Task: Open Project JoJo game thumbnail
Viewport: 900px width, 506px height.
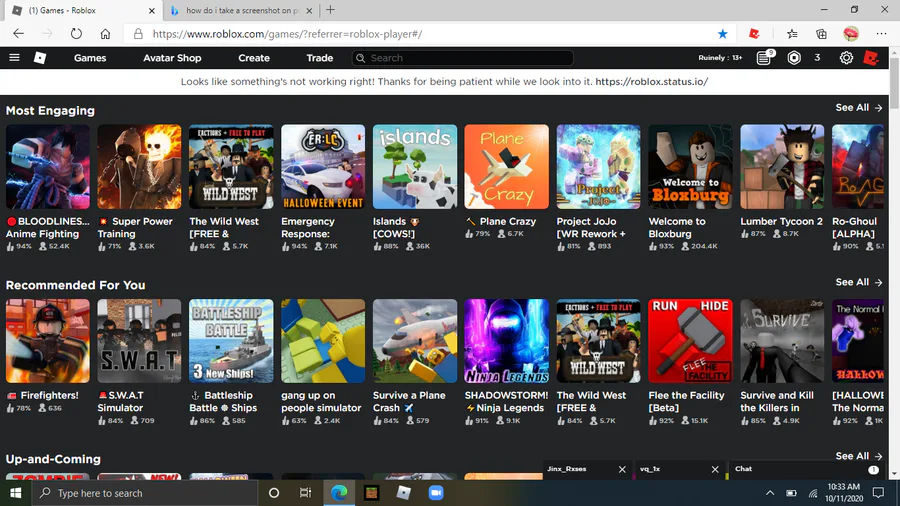Action: 599,167
